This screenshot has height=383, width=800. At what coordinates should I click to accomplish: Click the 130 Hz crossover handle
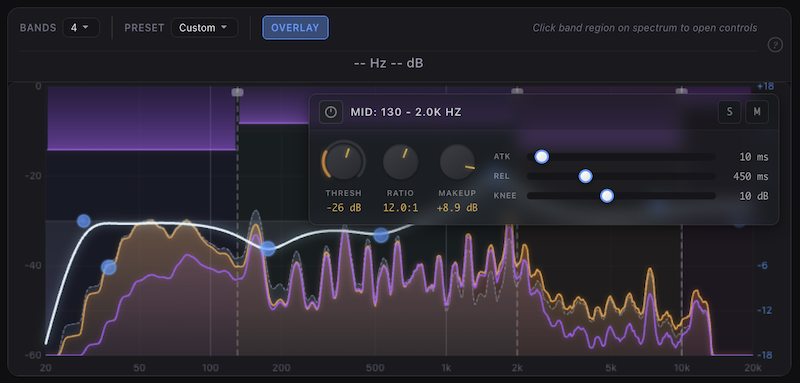(x=237, y=92)
